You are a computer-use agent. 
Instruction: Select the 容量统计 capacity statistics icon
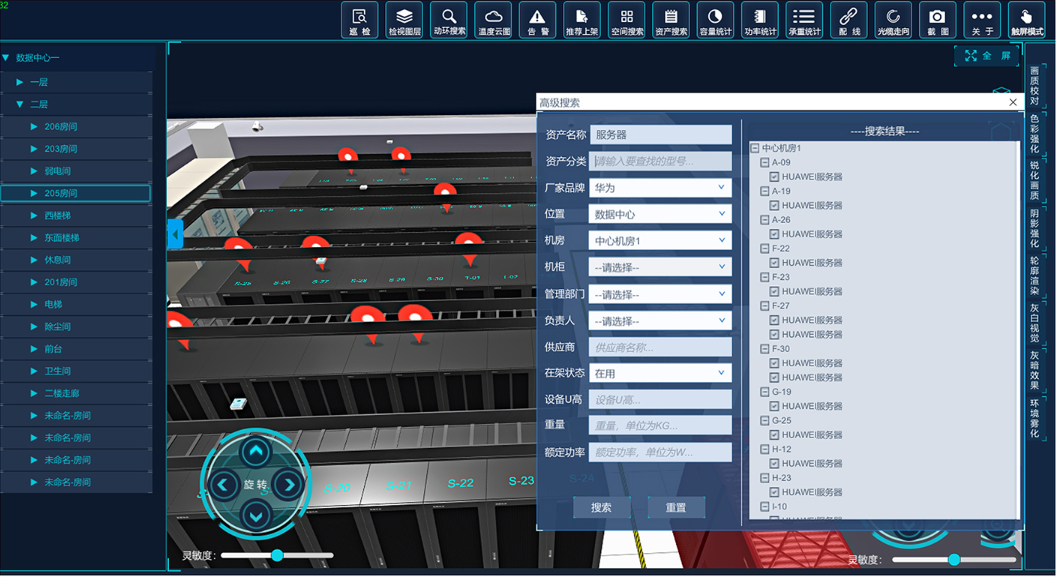(715, 20)
